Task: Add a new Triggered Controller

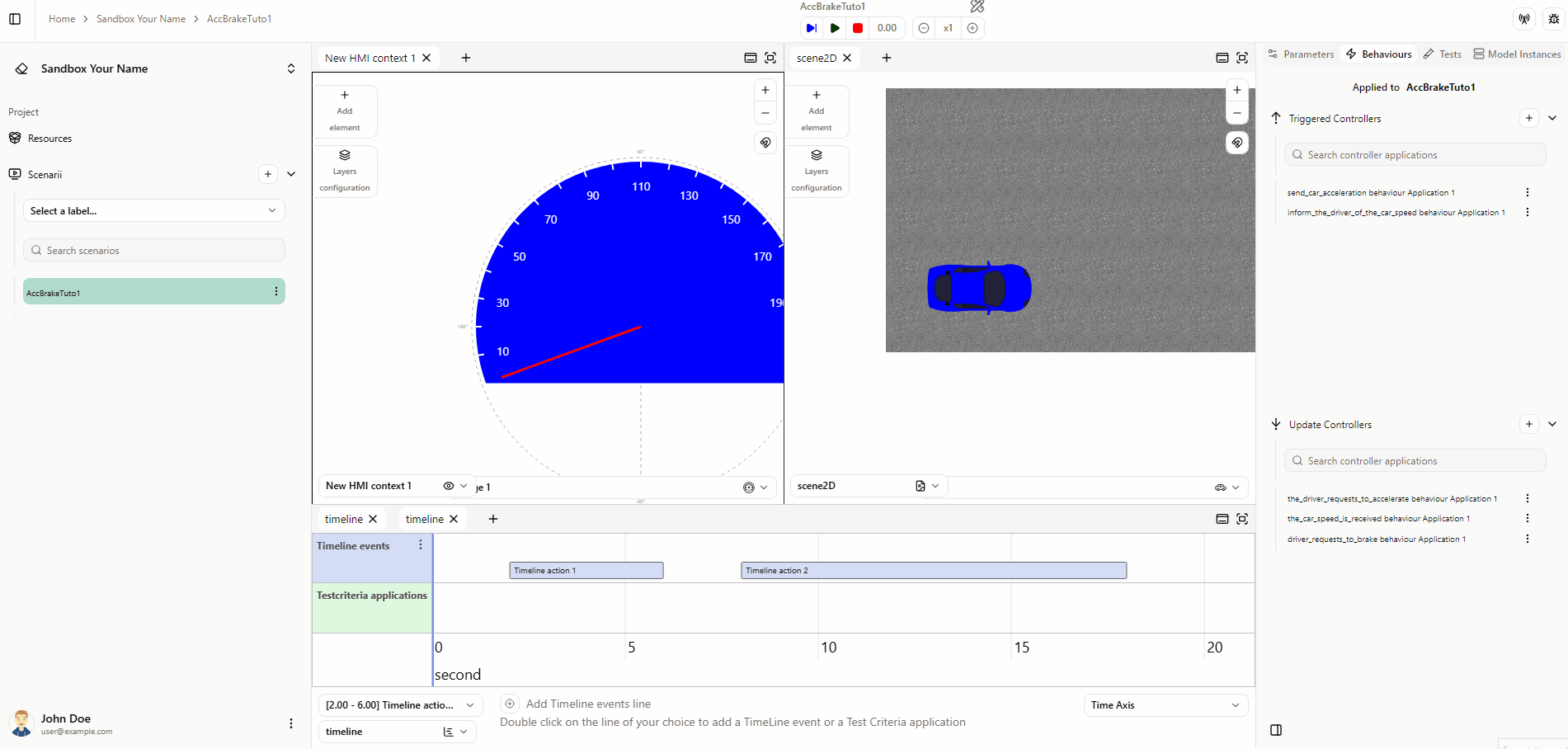Action: click(x=1528, y=118)
